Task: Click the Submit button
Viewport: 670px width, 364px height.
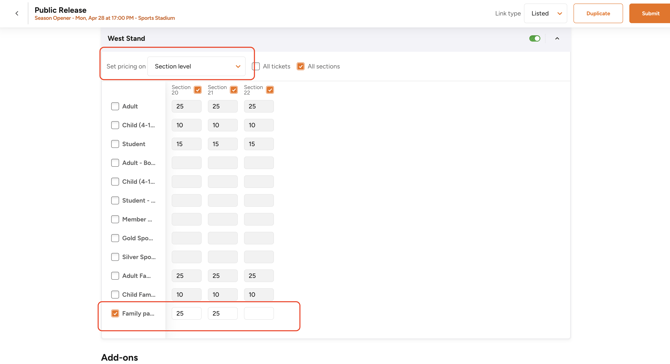Action: pyautogui.click(x=650, y=13)
